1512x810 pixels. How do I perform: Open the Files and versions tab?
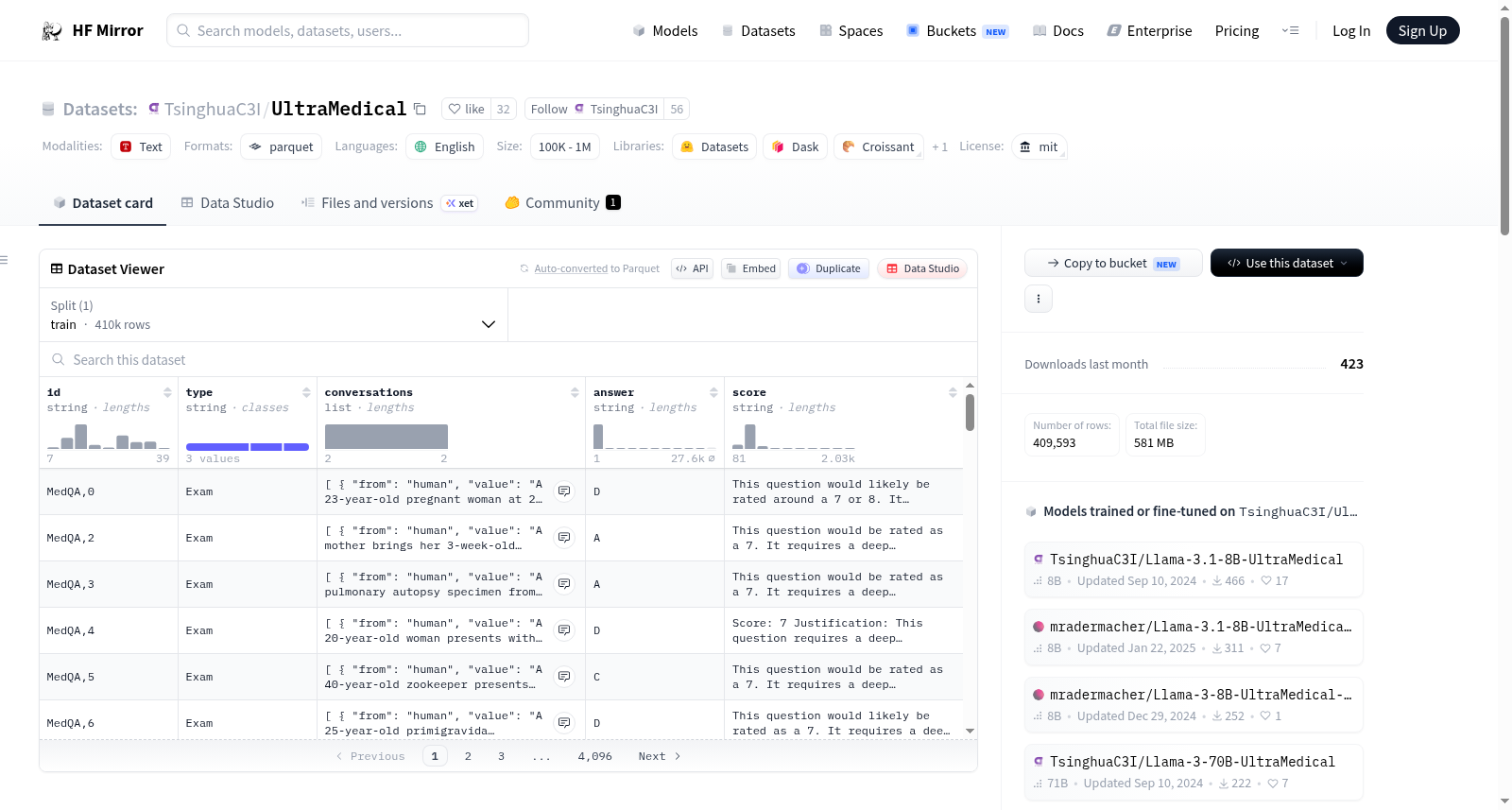click(389, 203)
